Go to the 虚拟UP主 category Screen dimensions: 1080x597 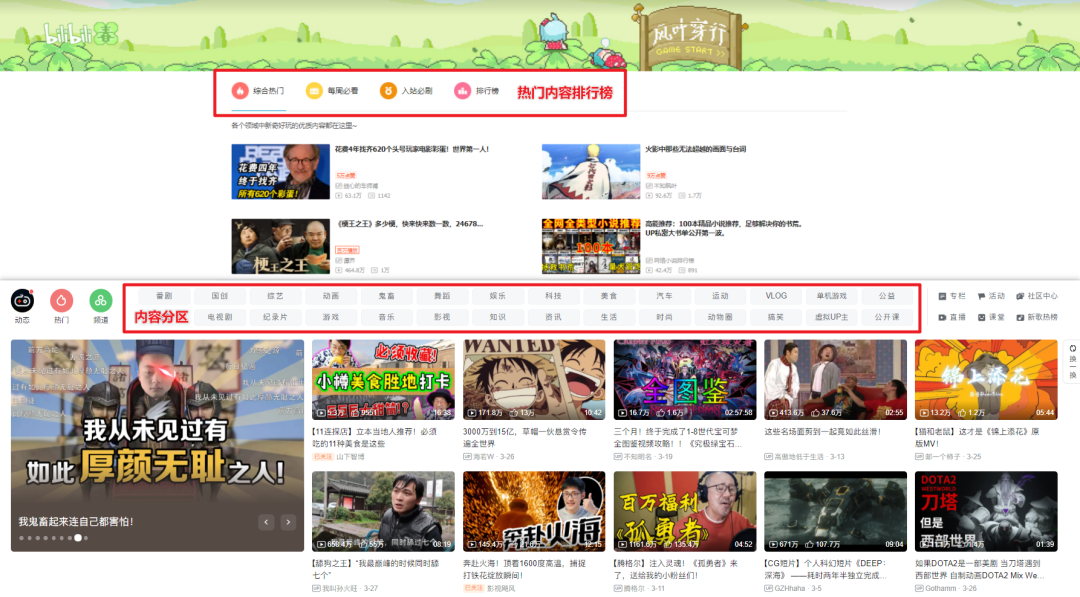[831, 317]
